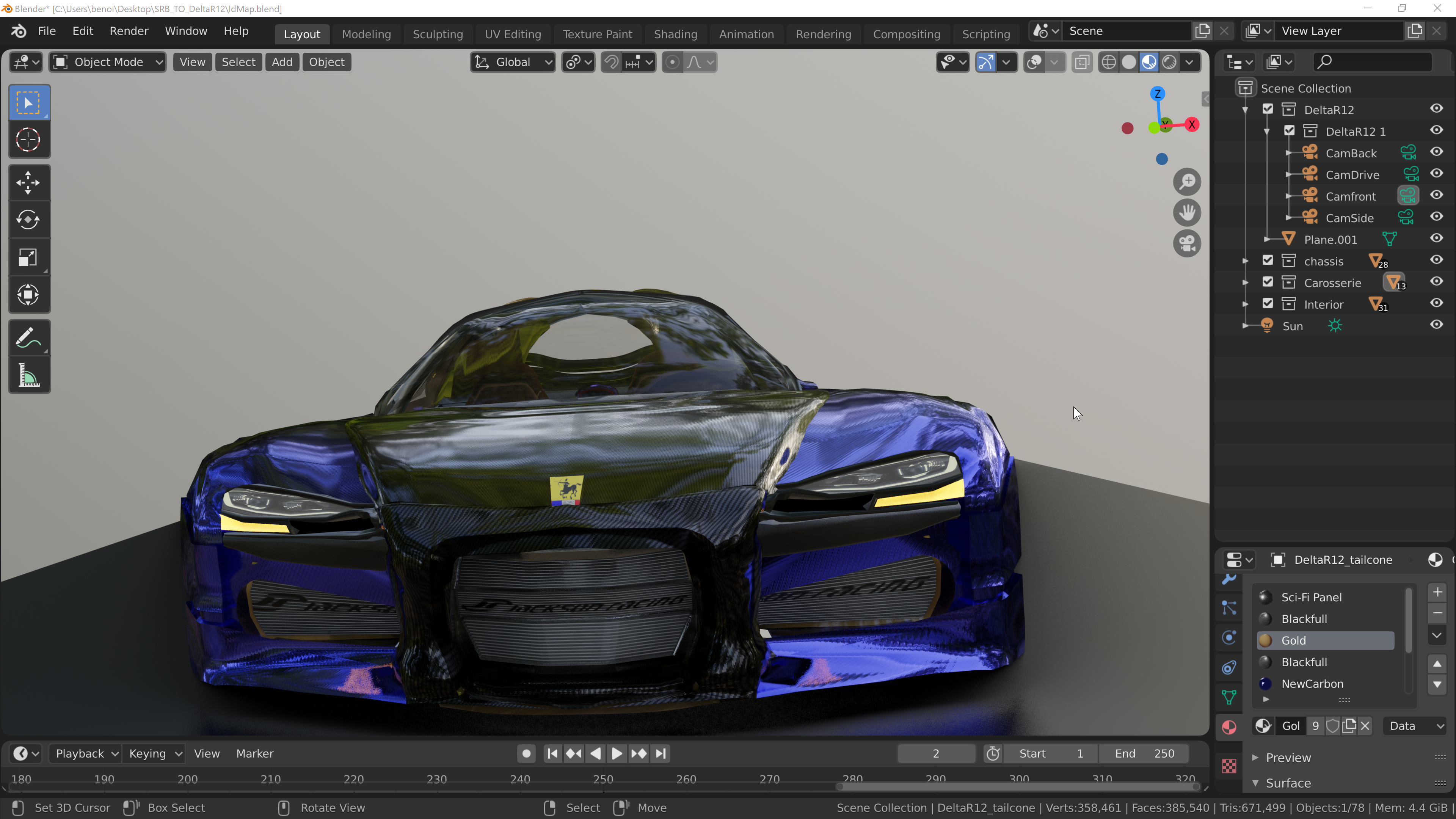Switch to the Scripting workspace tab
This screenshot has height=819, width=1456.
pos(986,34)
